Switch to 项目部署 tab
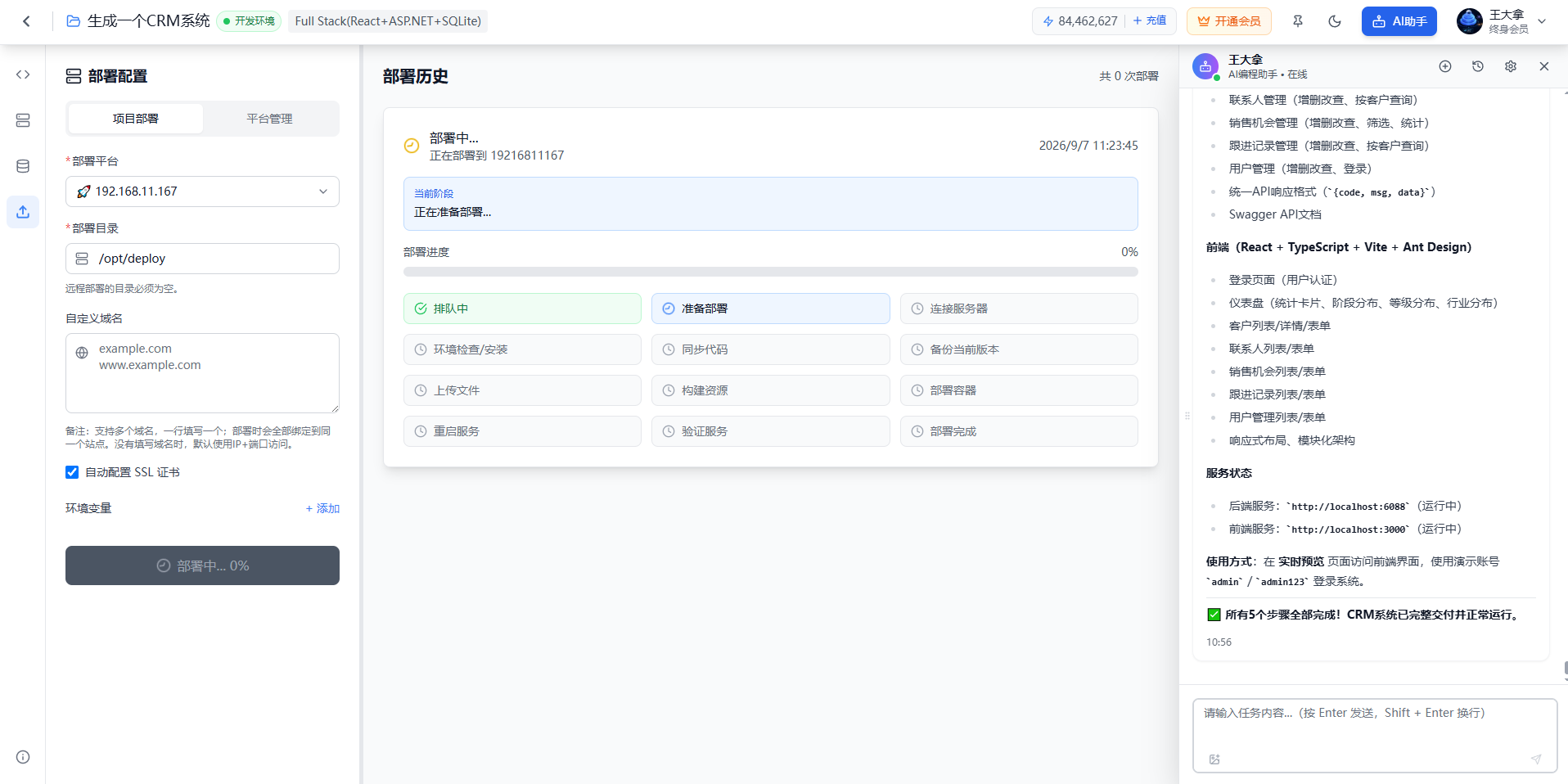 [136, 119]
